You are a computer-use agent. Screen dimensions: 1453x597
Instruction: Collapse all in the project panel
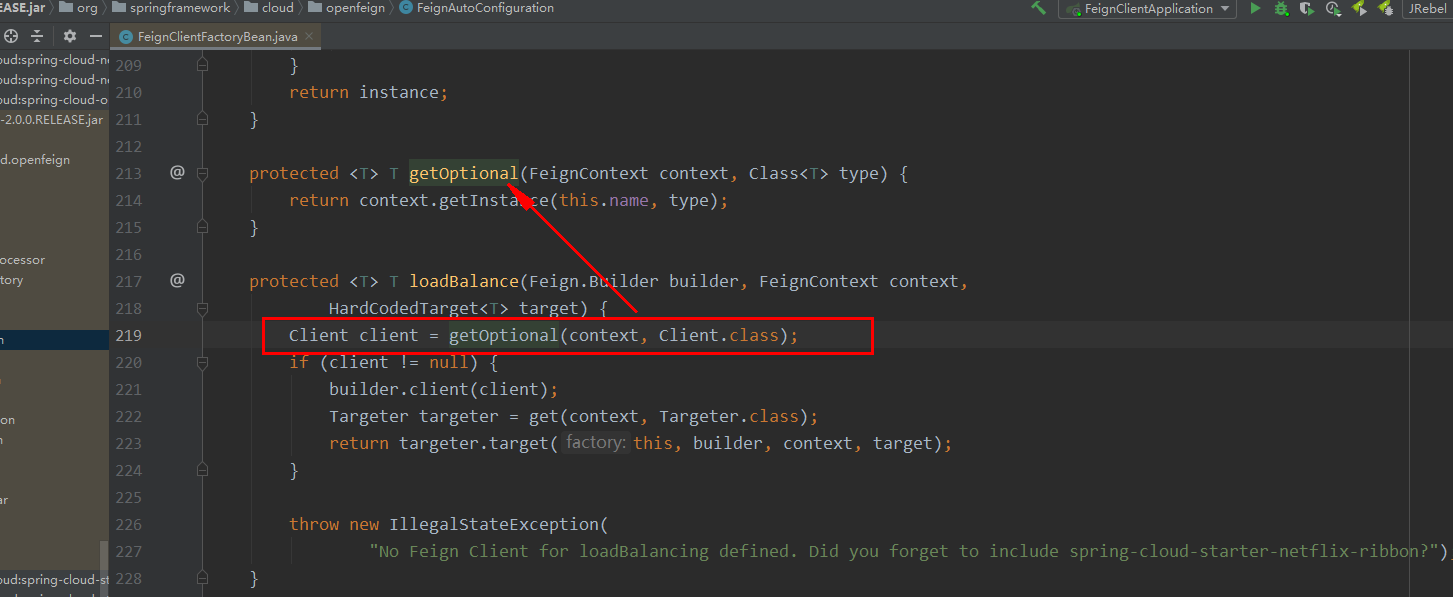[37, 36]
